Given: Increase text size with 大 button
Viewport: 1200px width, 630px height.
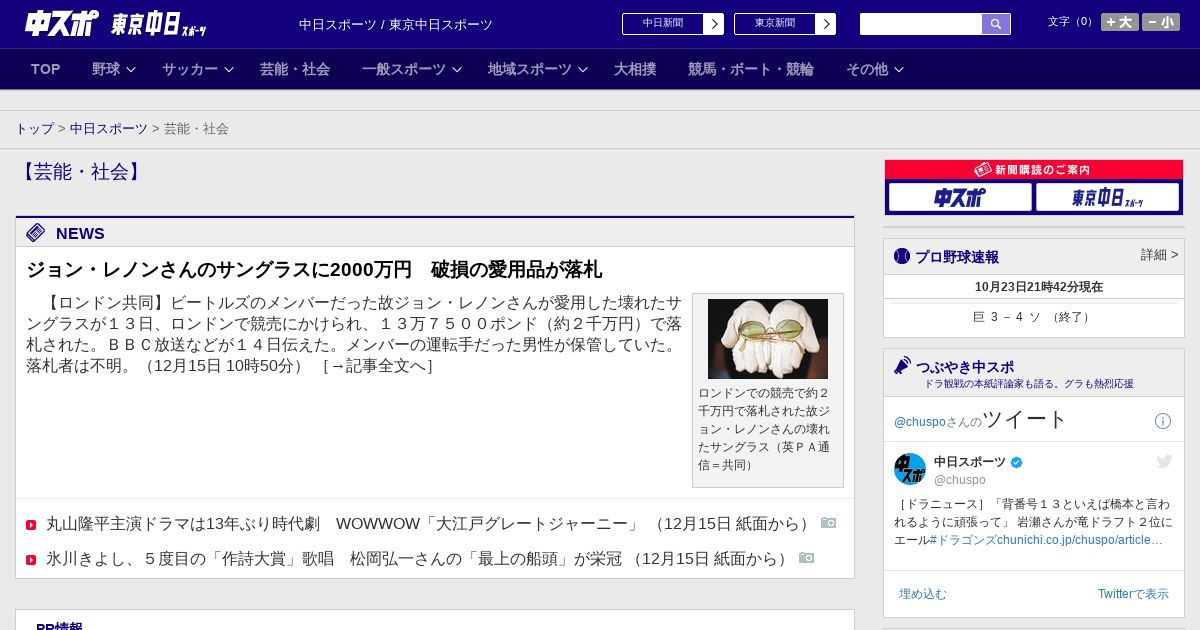Looking at the screenshot, I should tap(1120, 22).
